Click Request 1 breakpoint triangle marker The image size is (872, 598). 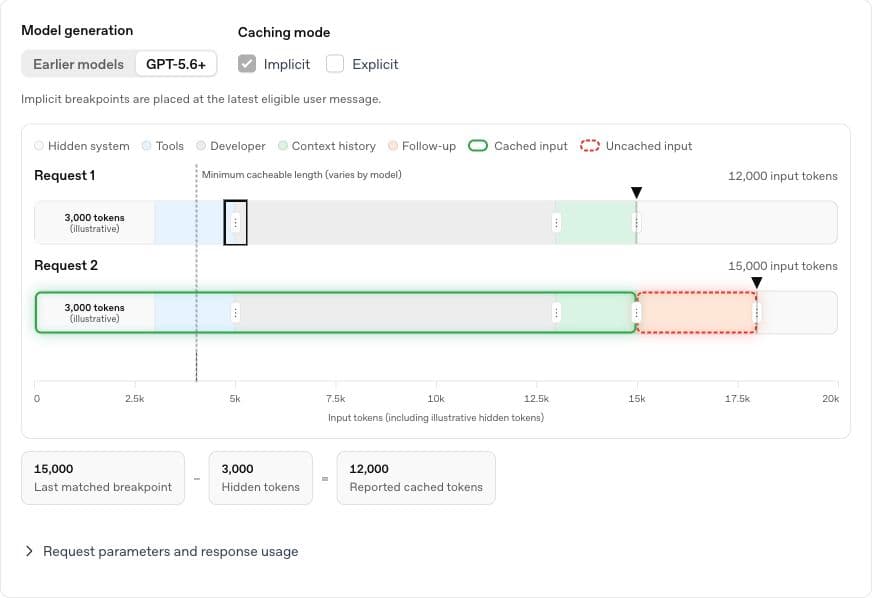coord(636,192)
